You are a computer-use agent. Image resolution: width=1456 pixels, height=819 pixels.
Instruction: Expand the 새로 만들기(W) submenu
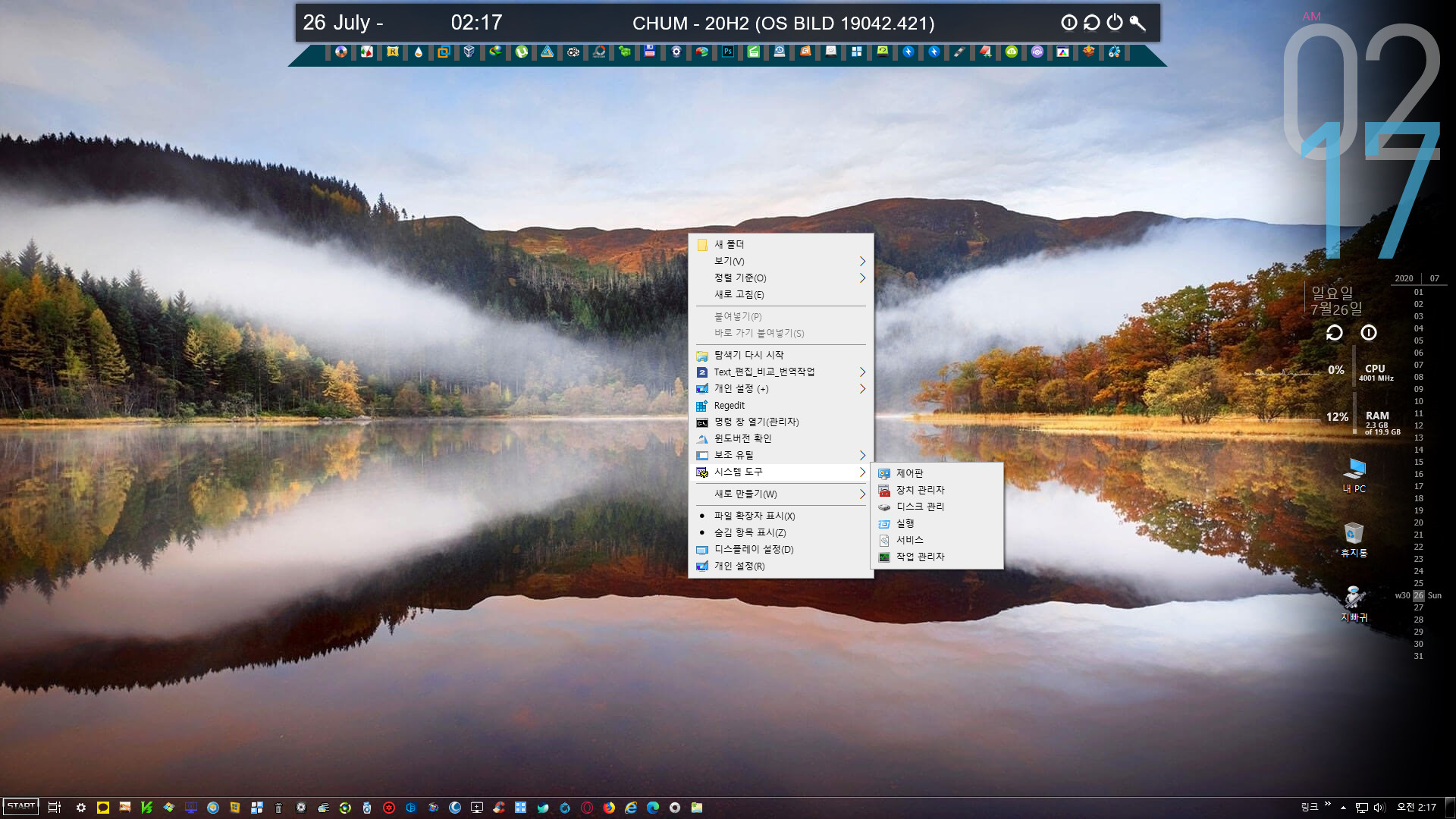[x=780, y=494]
